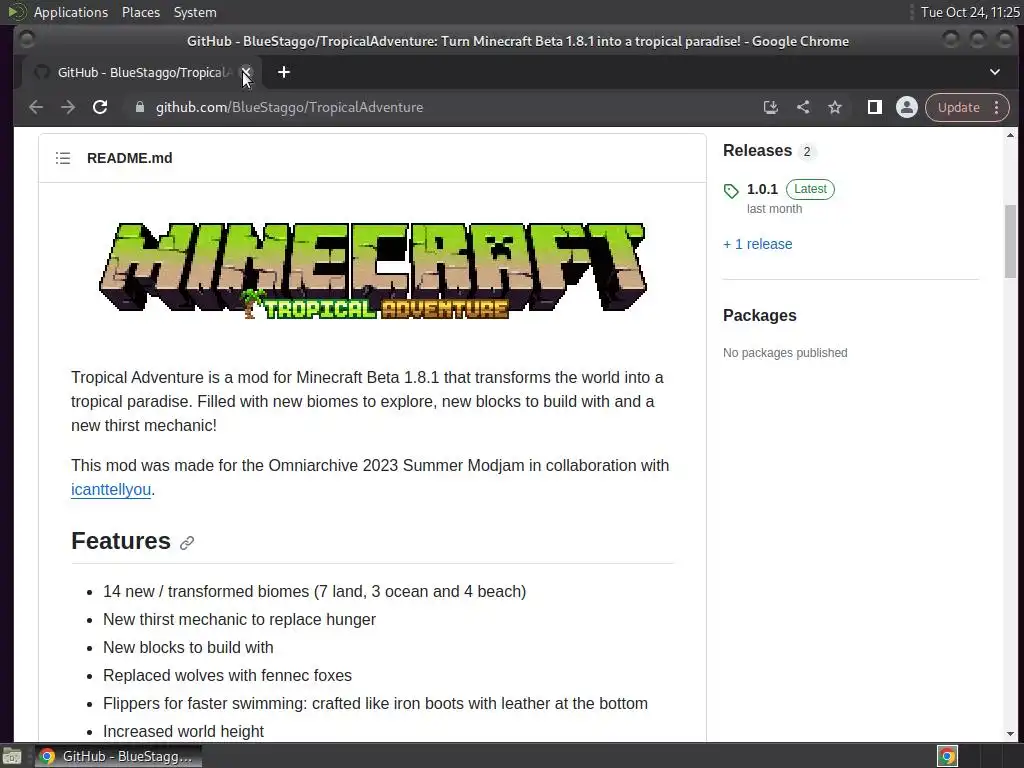Screen dimensions: 1024x768
Task: Bookmark this tab with the star
Action: (x=835, y=107)
